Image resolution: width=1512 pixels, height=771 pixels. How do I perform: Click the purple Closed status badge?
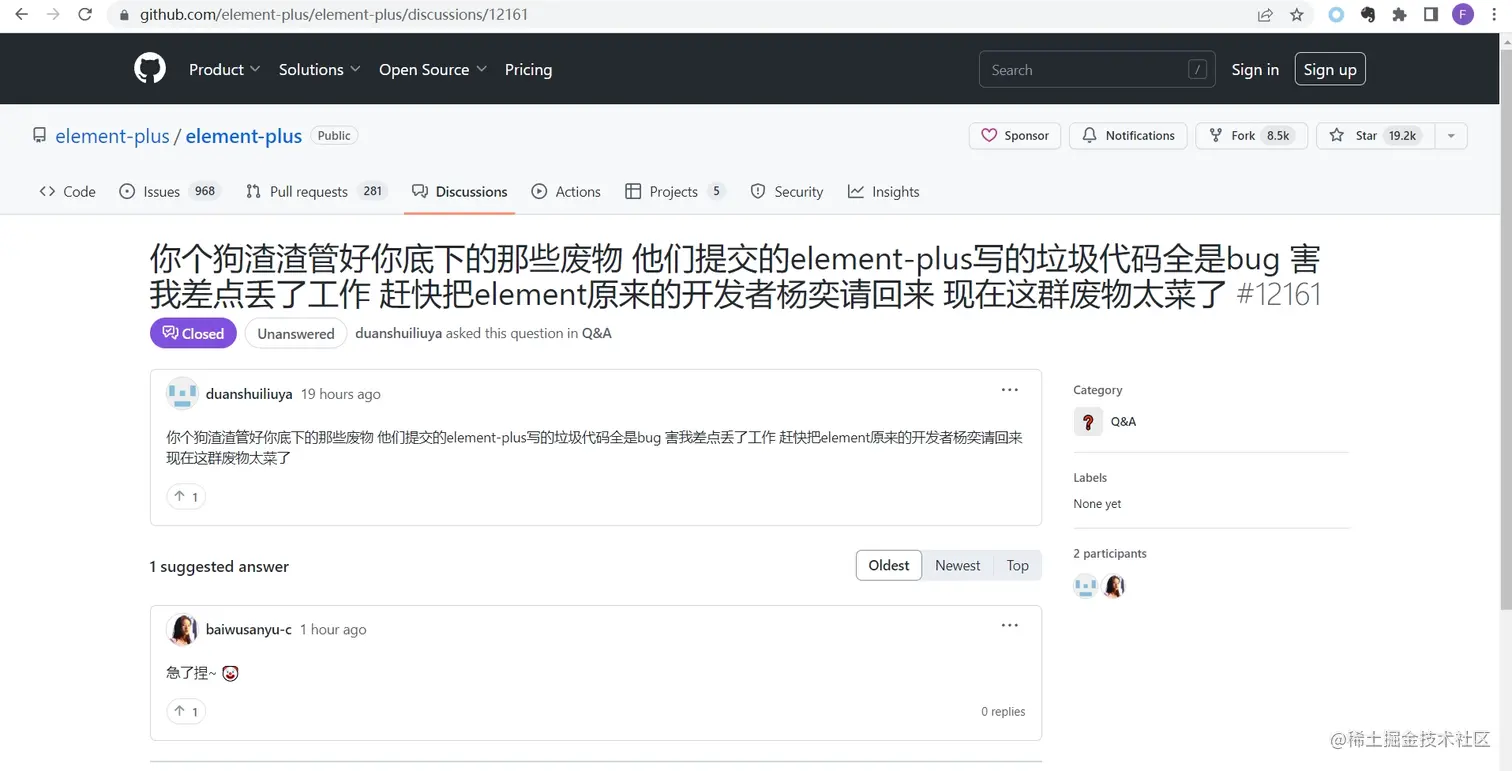click(193, 334)
